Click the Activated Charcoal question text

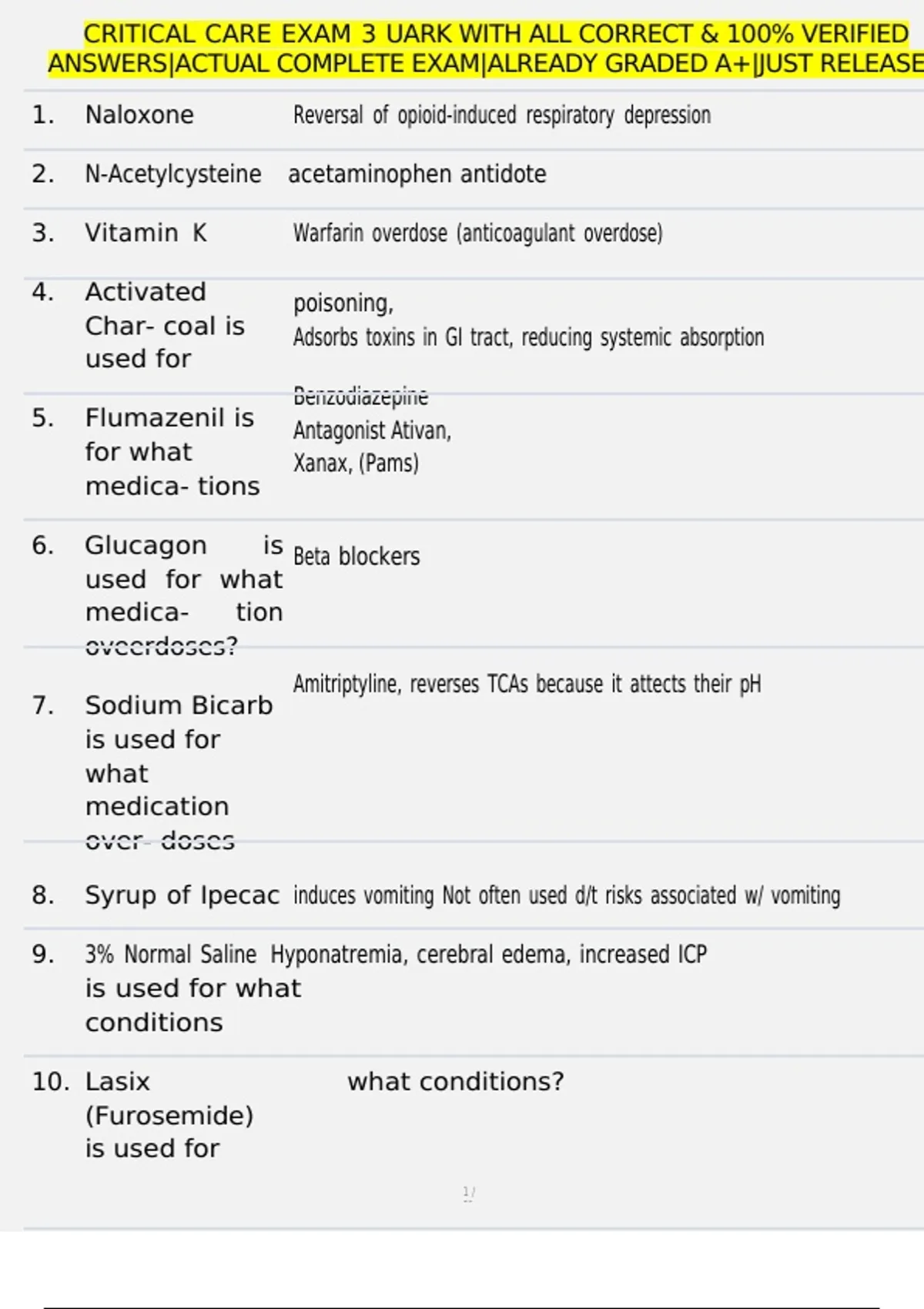click(165, 325)
